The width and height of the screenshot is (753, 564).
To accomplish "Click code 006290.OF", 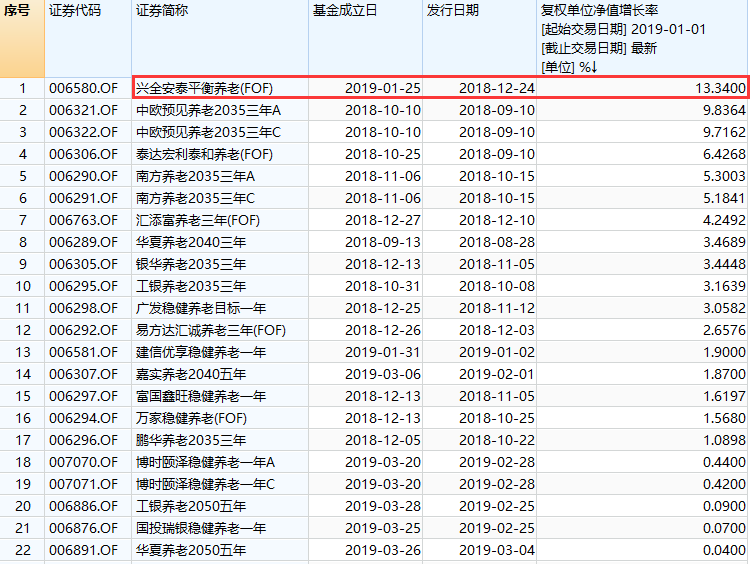I will pos(83,177).
